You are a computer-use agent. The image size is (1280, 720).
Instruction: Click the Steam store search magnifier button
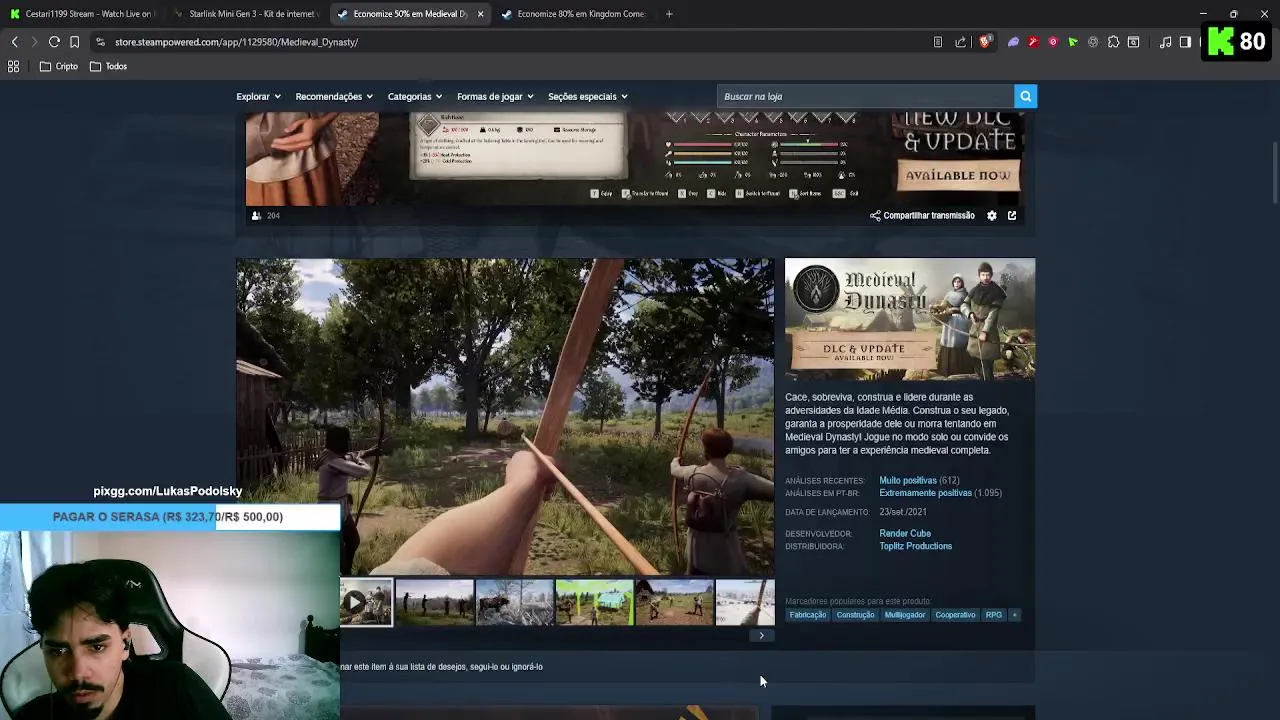coord(1025,96)
